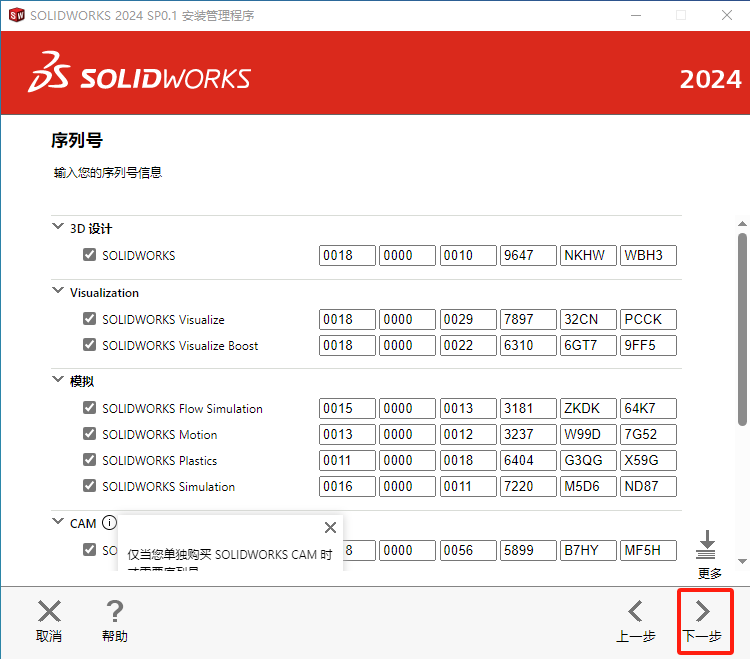Click the vertical scrollbar thumb
The width and height of the screenshot is (750, 659).
point(742,329)
